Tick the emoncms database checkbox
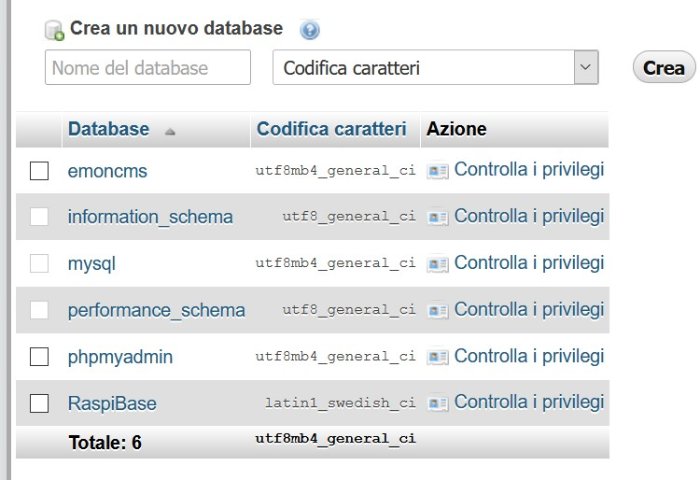The image size is (700, 480). 39,171
